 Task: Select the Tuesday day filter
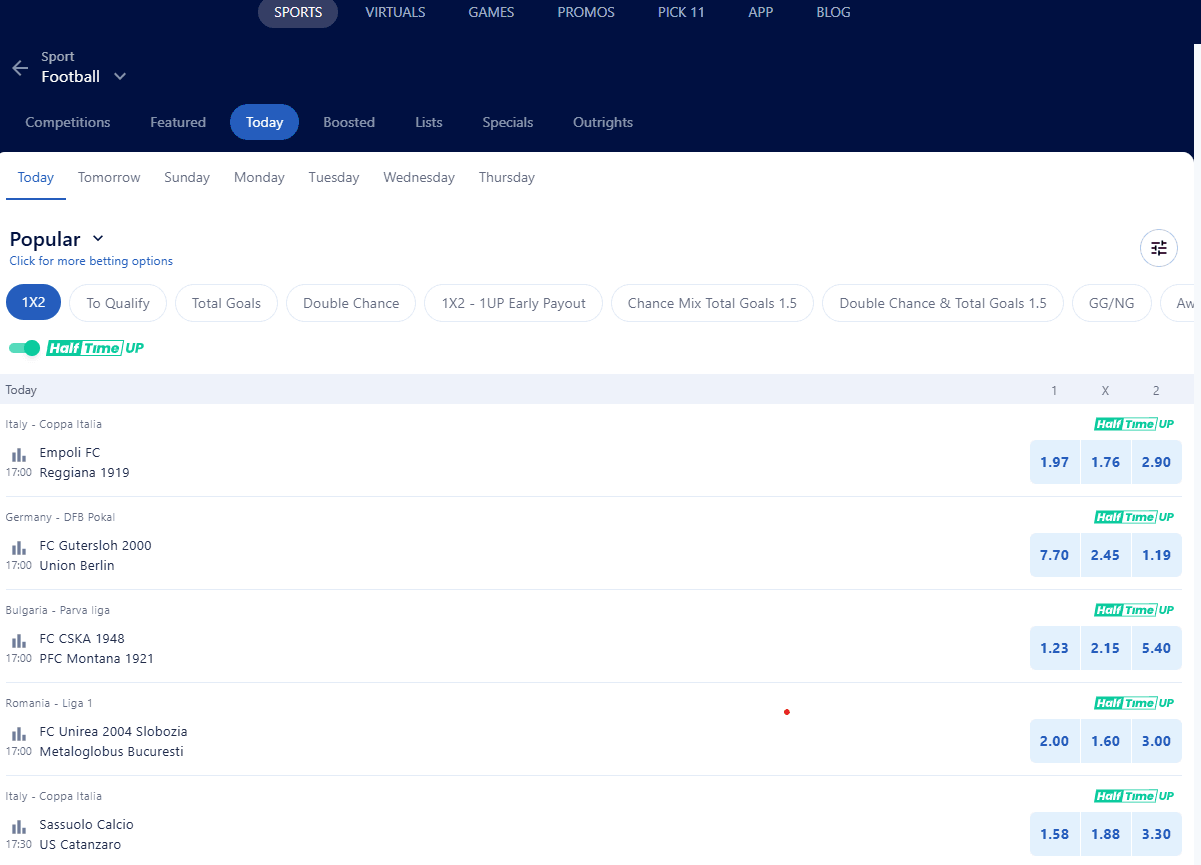pos(334,177)
